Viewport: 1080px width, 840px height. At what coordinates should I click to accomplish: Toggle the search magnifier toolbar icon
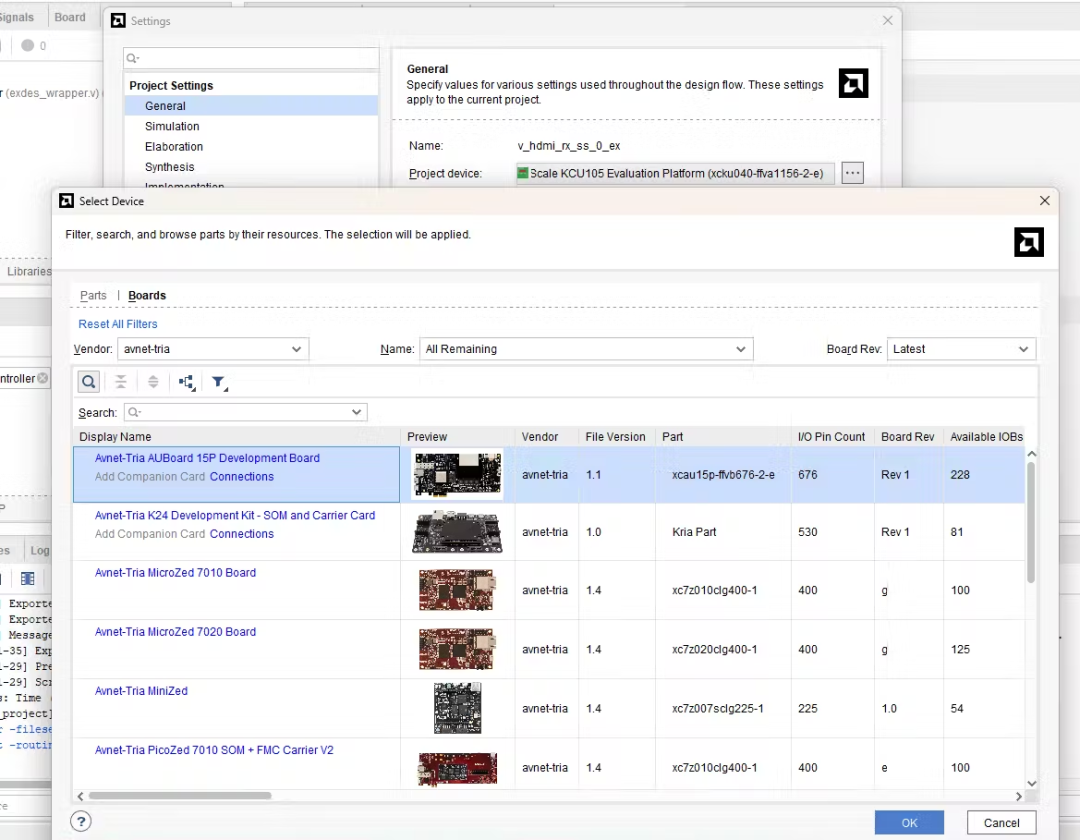click(89, 381)
